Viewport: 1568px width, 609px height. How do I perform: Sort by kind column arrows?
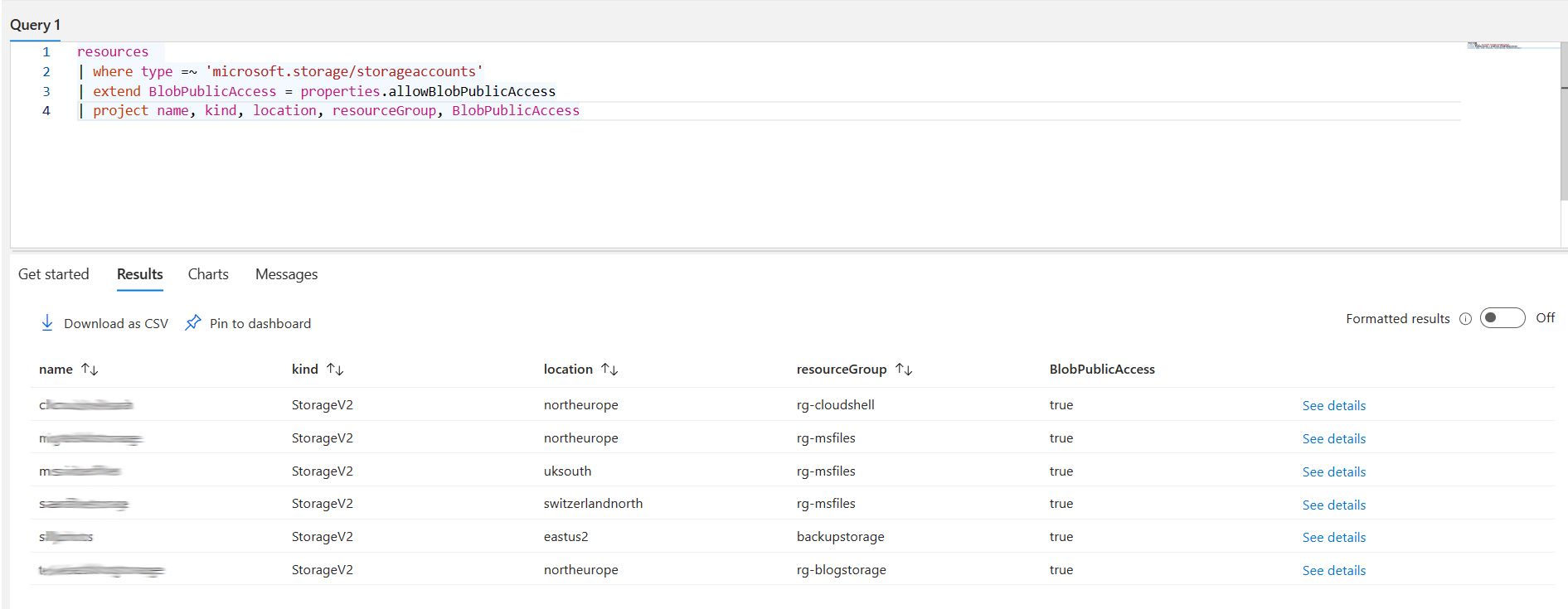(x=335, y=370)
